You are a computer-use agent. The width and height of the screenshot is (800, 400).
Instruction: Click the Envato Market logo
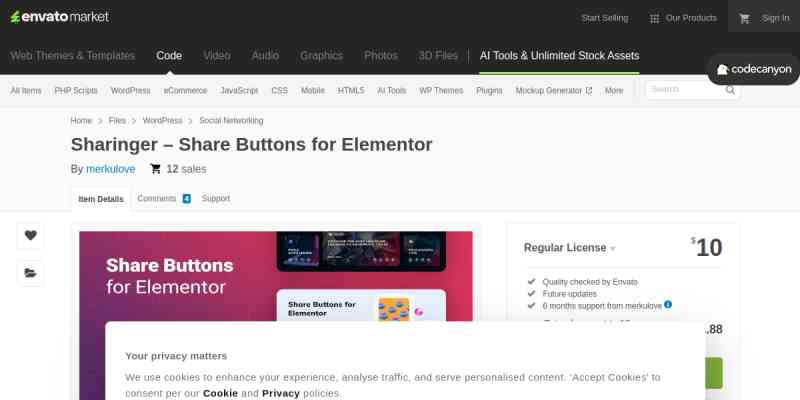click(60, 17)
